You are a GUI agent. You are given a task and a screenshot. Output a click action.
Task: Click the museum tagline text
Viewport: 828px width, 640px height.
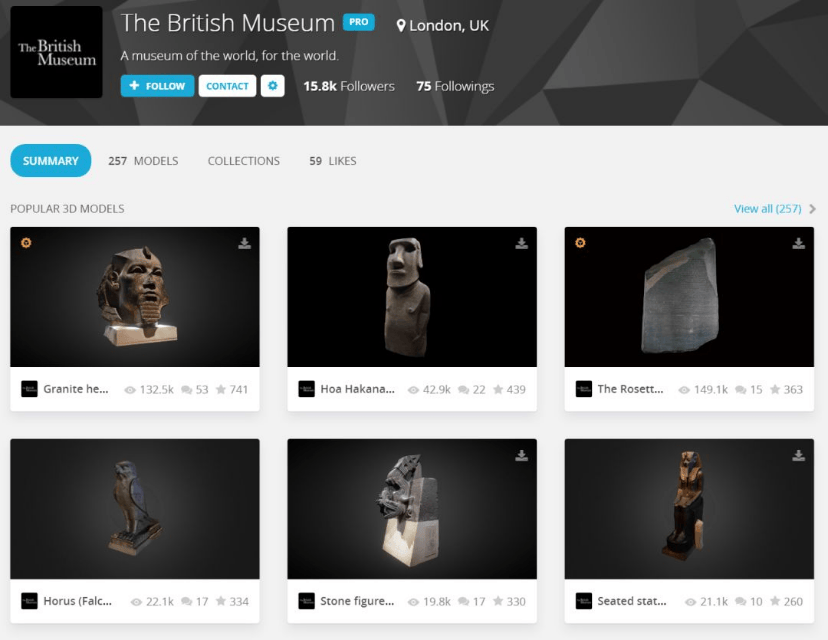click(230, 55)
